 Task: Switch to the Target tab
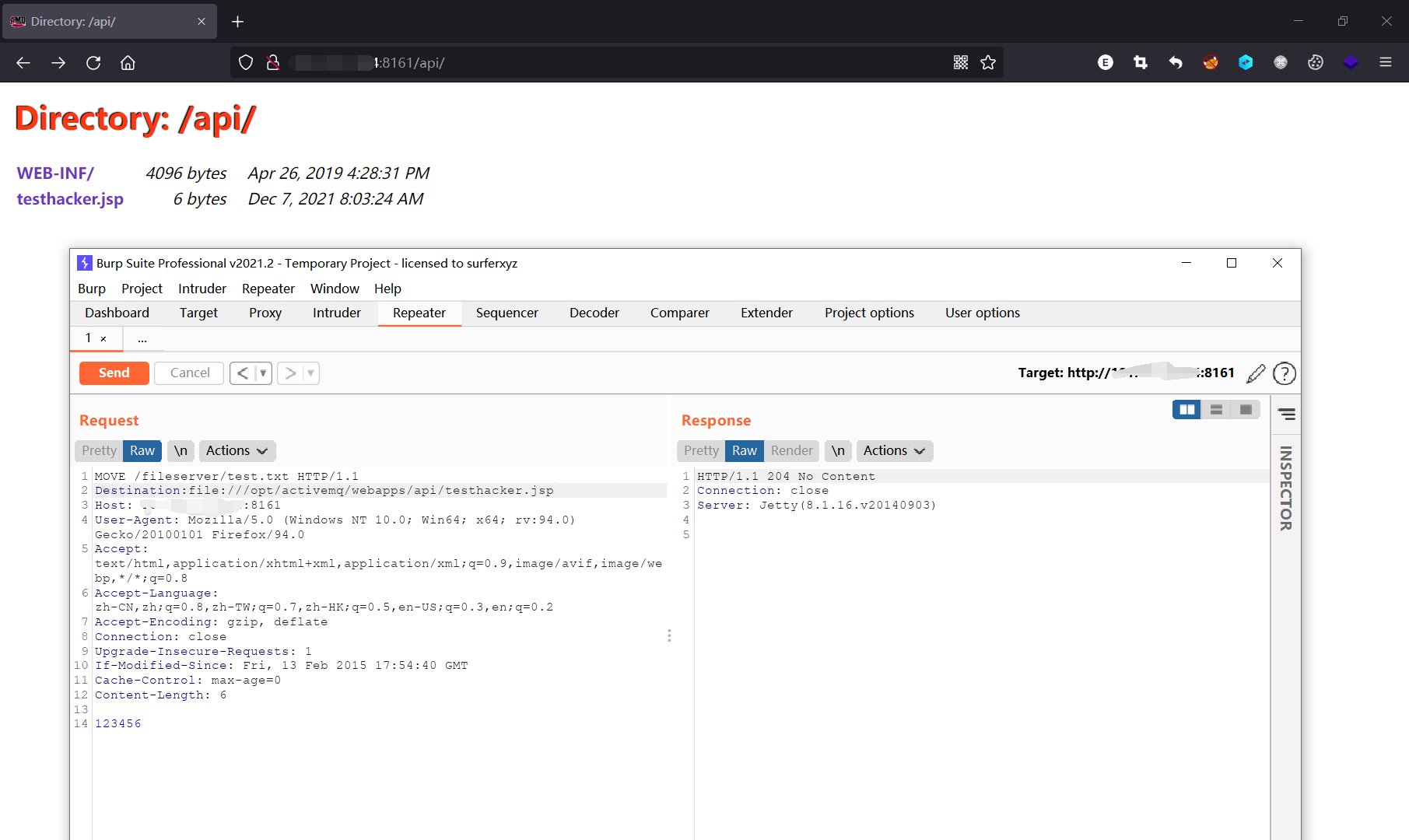pos(198,313)
